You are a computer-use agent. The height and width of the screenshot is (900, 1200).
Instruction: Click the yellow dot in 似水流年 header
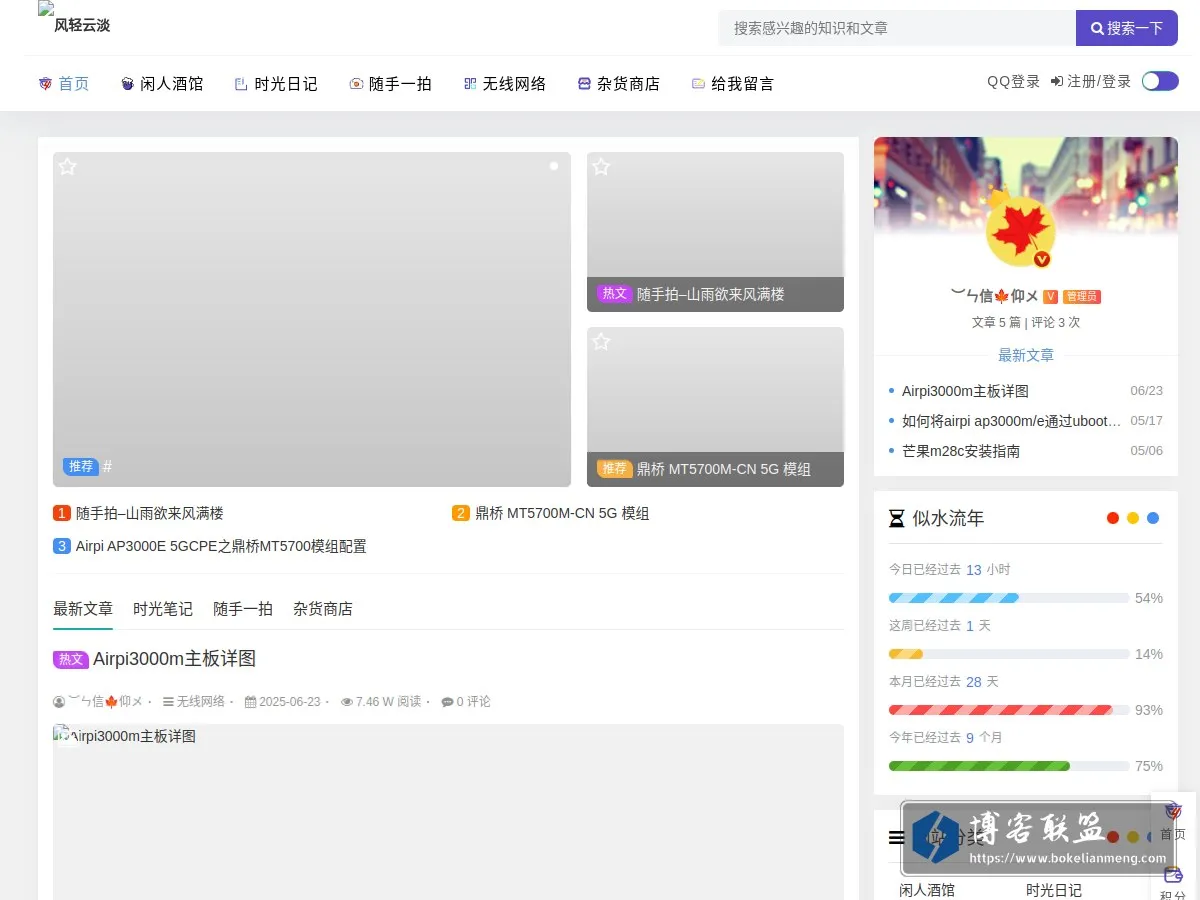point(1133,518)
